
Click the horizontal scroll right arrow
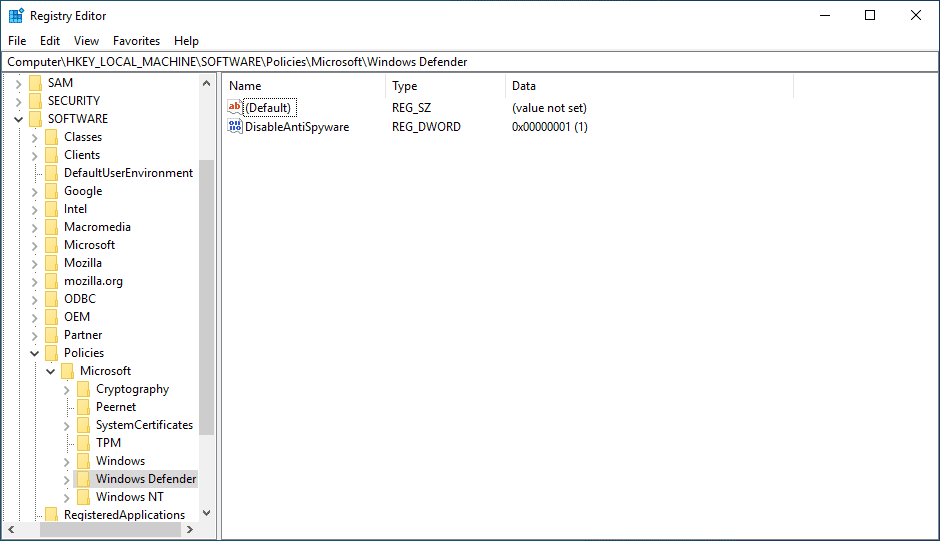pos(190,530)
